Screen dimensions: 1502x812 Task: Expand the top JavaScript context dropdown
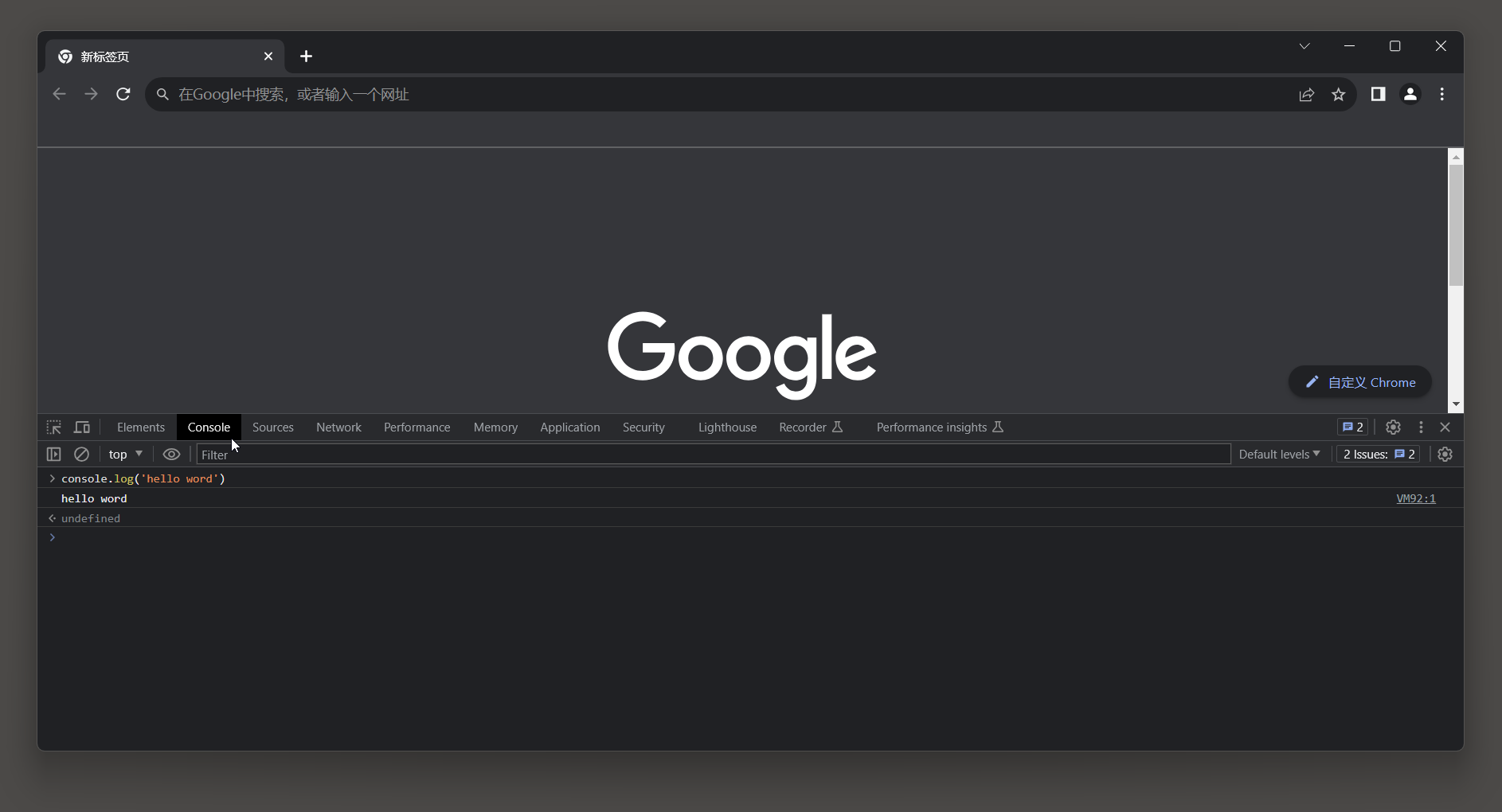(x=126, y=455)
